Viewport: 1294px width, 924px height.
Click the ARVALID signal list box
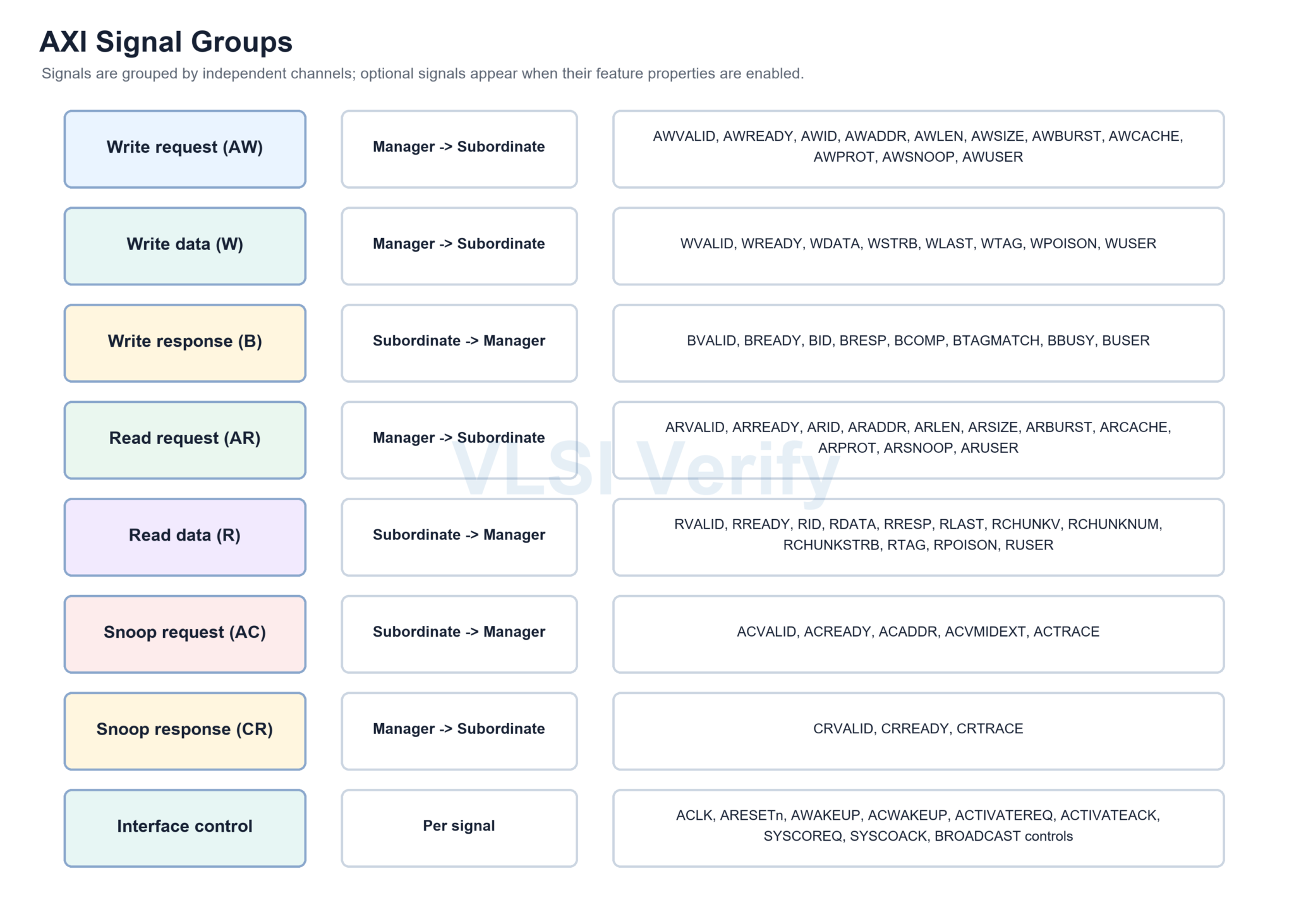[x=919, y=440]
